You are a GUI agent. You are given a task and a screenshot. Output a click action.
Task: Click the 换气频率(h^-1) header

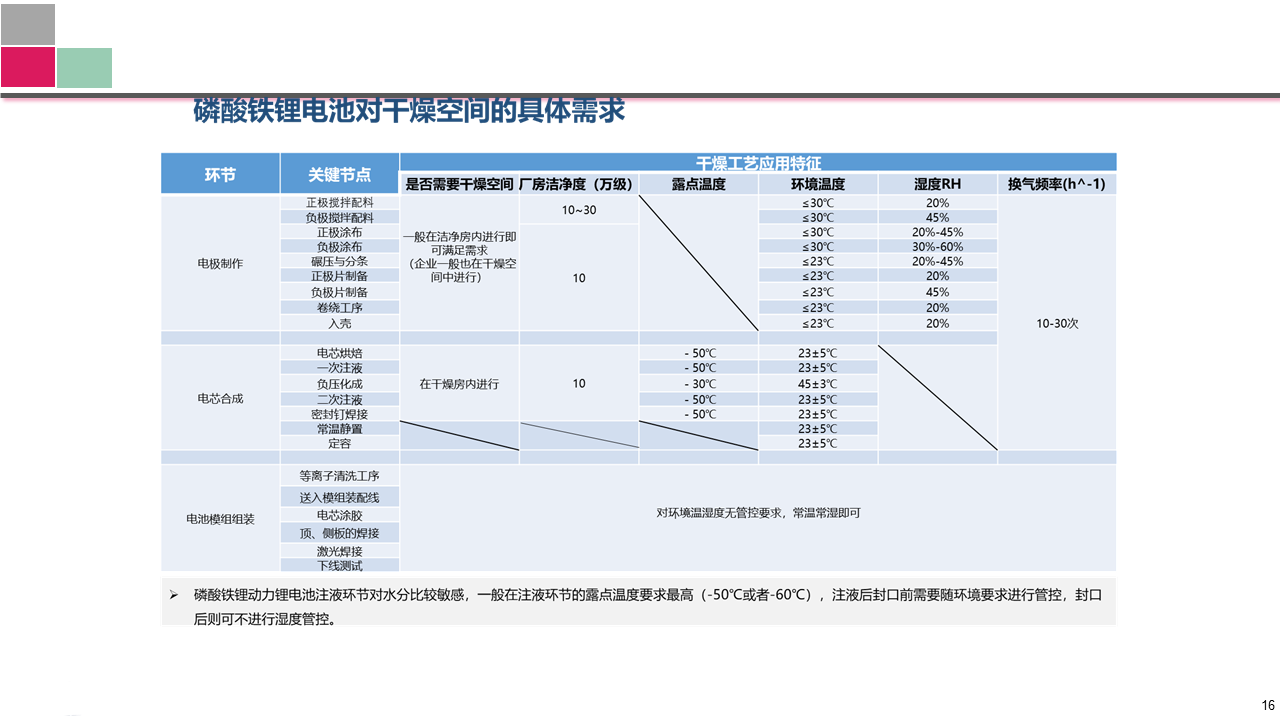pyautogui.click(x=1057, y=184)
